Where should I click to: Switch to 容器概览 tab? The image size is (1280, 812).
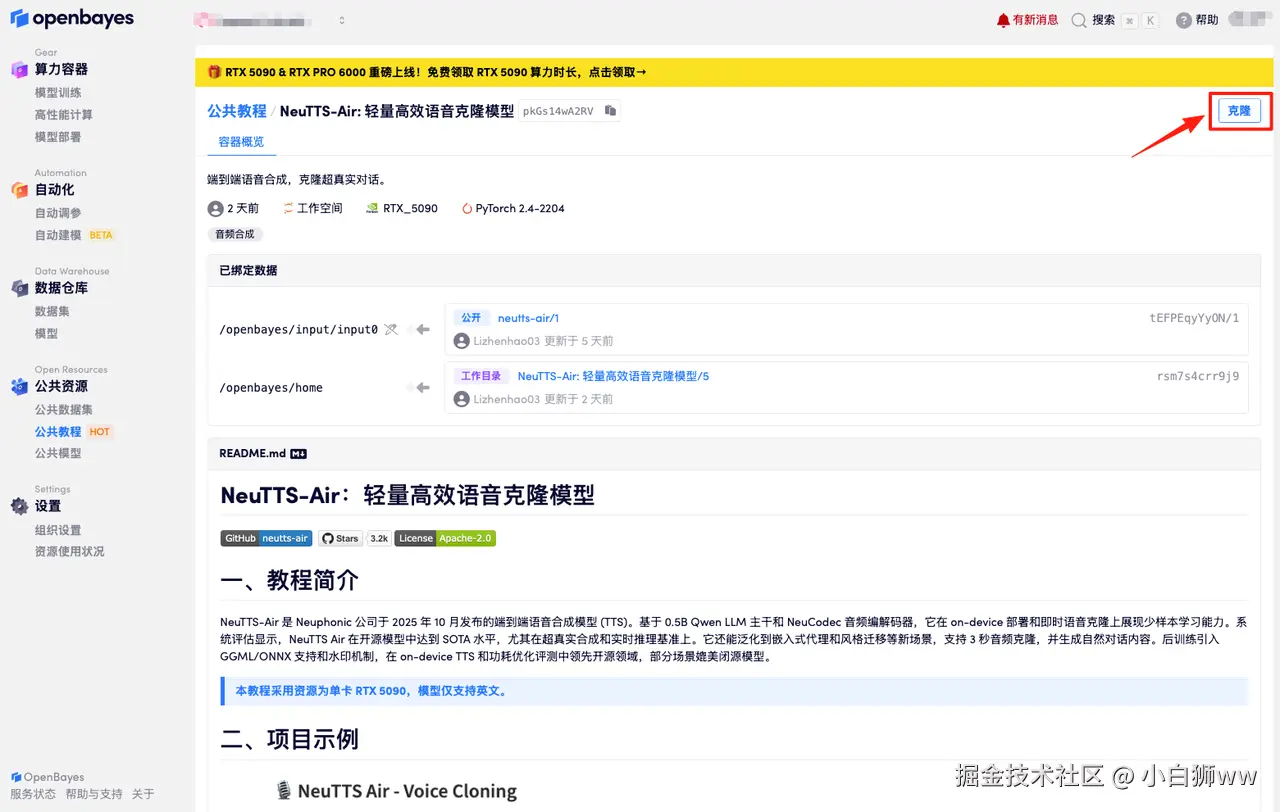(242, 142)
